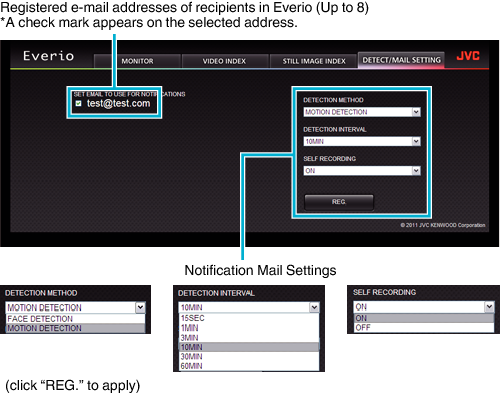Viewport: 500px width, 398px height.
Task: Click the REG. button to apply
Action: click(x=339, y=202)
